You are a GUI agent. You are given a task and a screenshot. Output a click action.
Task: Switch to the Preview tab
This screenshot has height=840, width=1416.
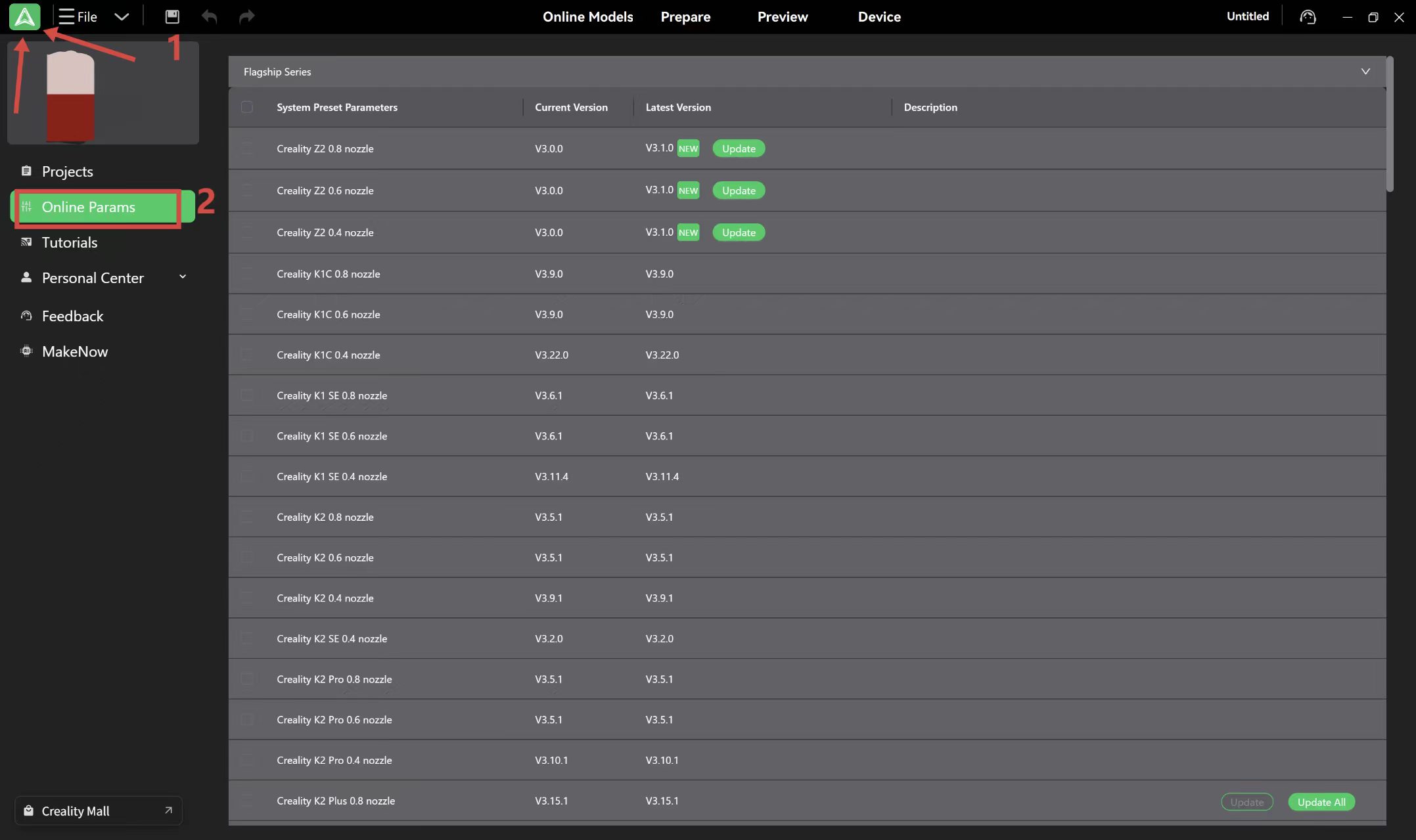[782, 16]
